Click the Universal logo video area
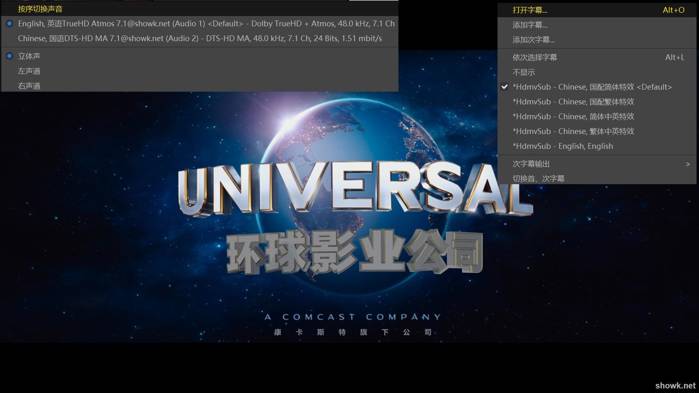 (x=355, y=189)
